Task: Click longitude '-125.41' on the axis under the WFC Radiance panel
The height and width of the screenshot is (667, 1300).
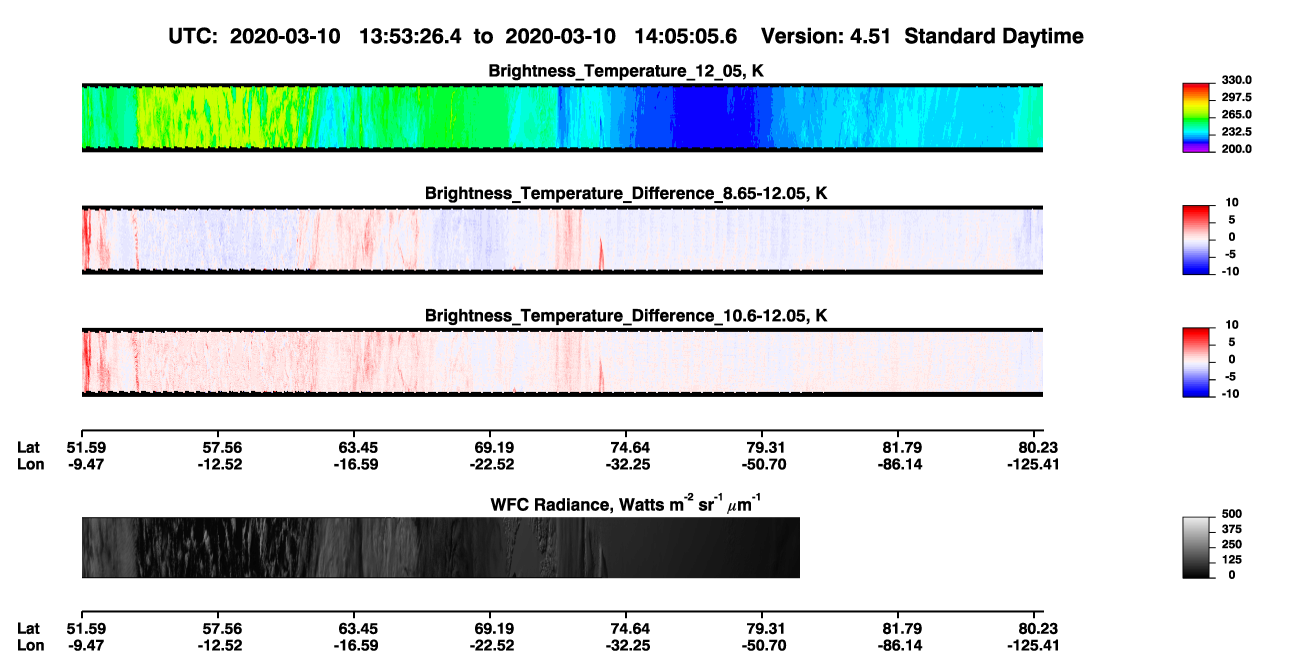Action: click(x=1035, y=645)
